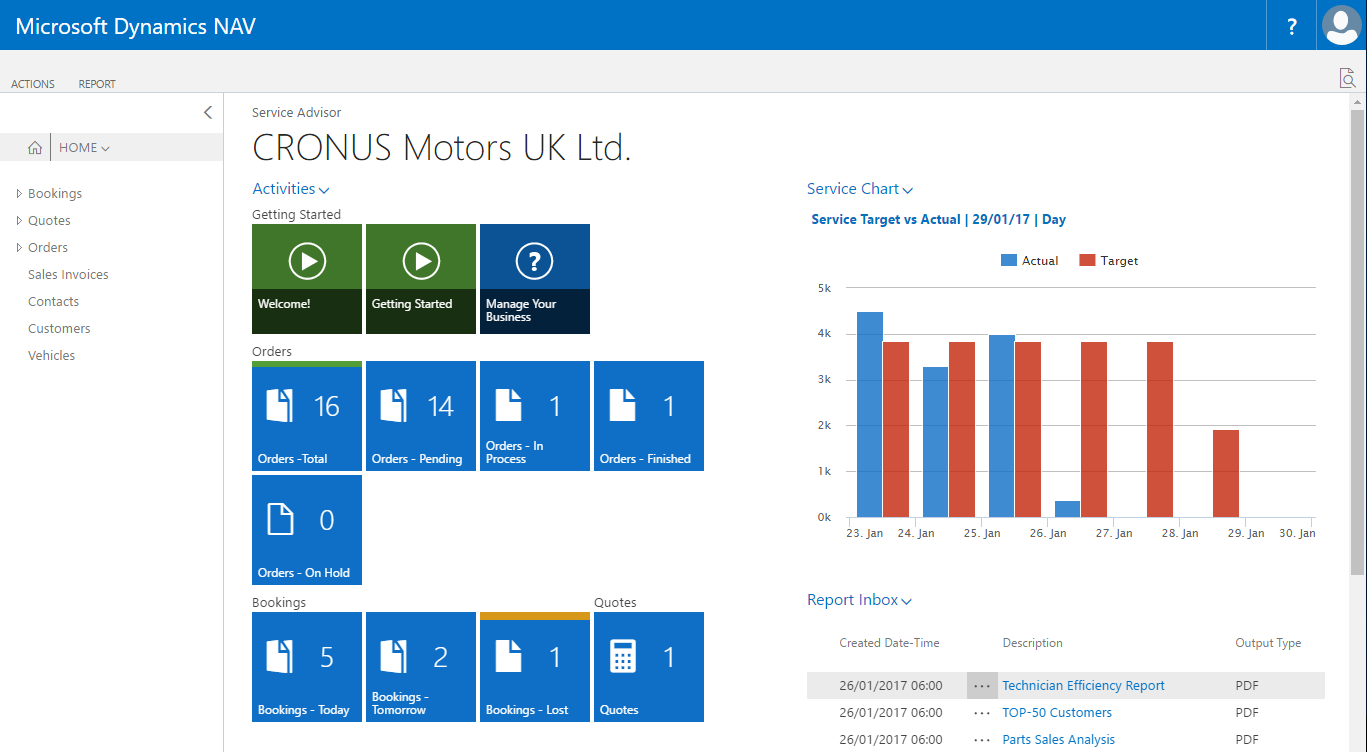Image resolution: width=1367 pixels, height=752 pixels.
Task: Toggle the Actual series in chart legend
Action: click(x=1029, y=261)
